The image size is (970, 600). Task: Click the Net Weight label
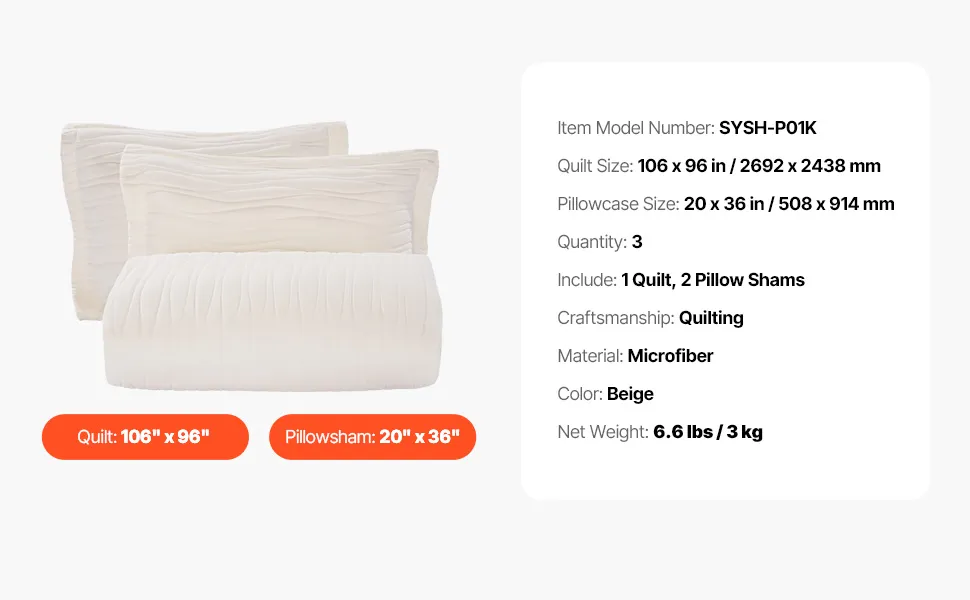(603, 432)
